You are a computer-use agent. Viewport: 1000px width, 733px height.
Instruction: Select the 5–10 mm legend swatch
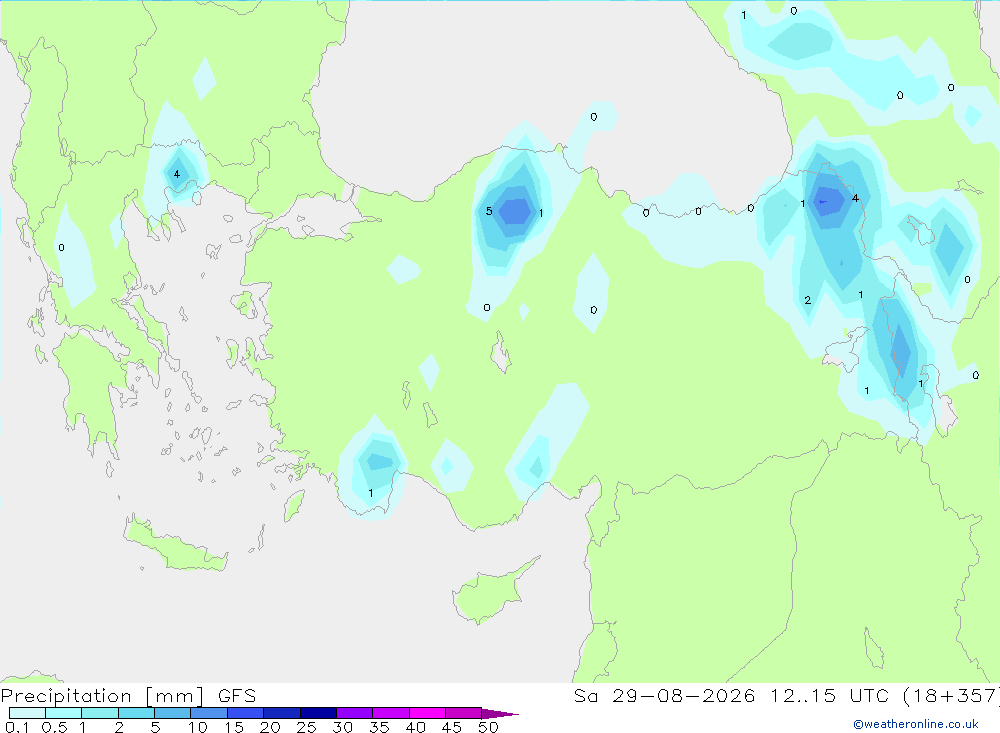(x=172, y=713)
